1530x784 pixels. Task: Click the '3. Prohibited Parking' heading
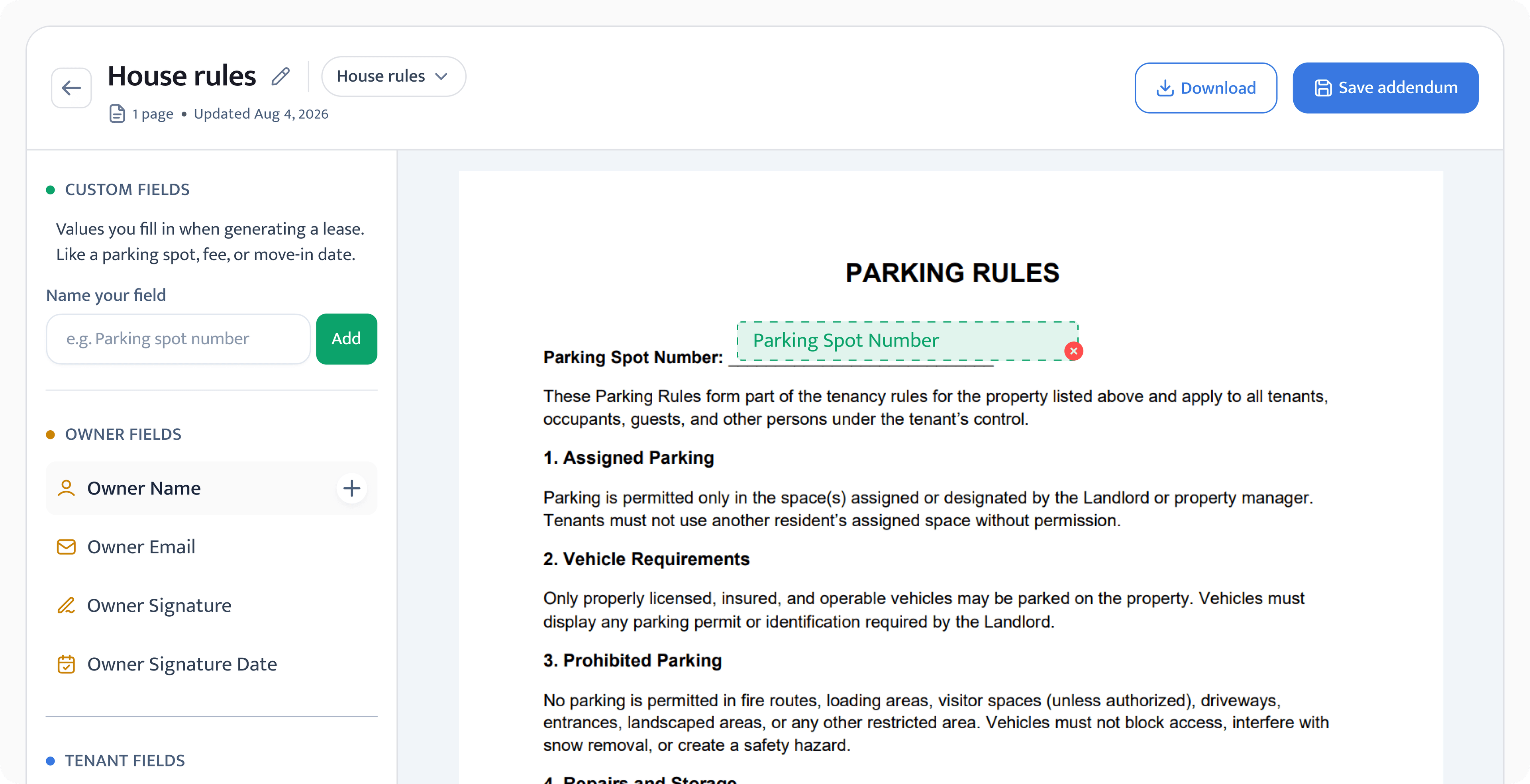633,661
